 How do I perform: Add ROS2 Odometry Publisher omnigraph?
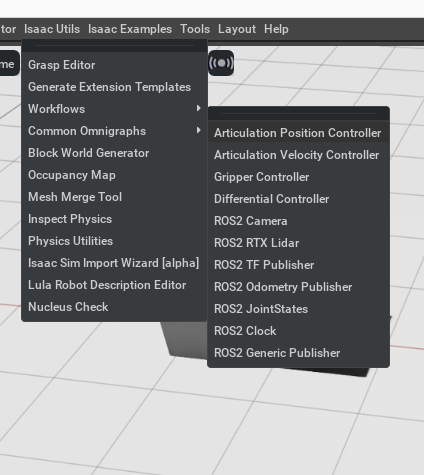point(298,287)
